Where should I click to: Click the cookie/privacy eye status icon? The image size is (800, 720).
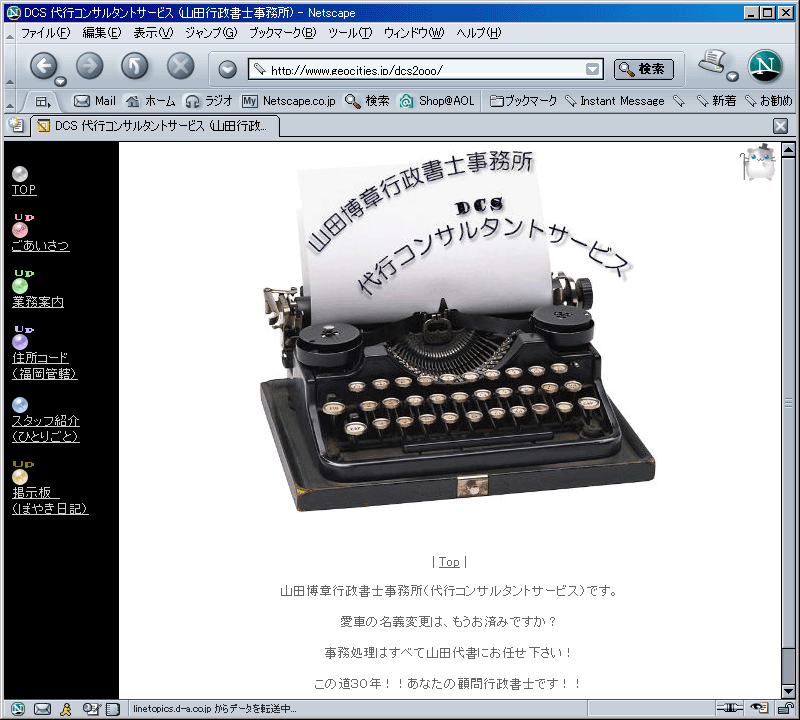click(x=760, y=708)
